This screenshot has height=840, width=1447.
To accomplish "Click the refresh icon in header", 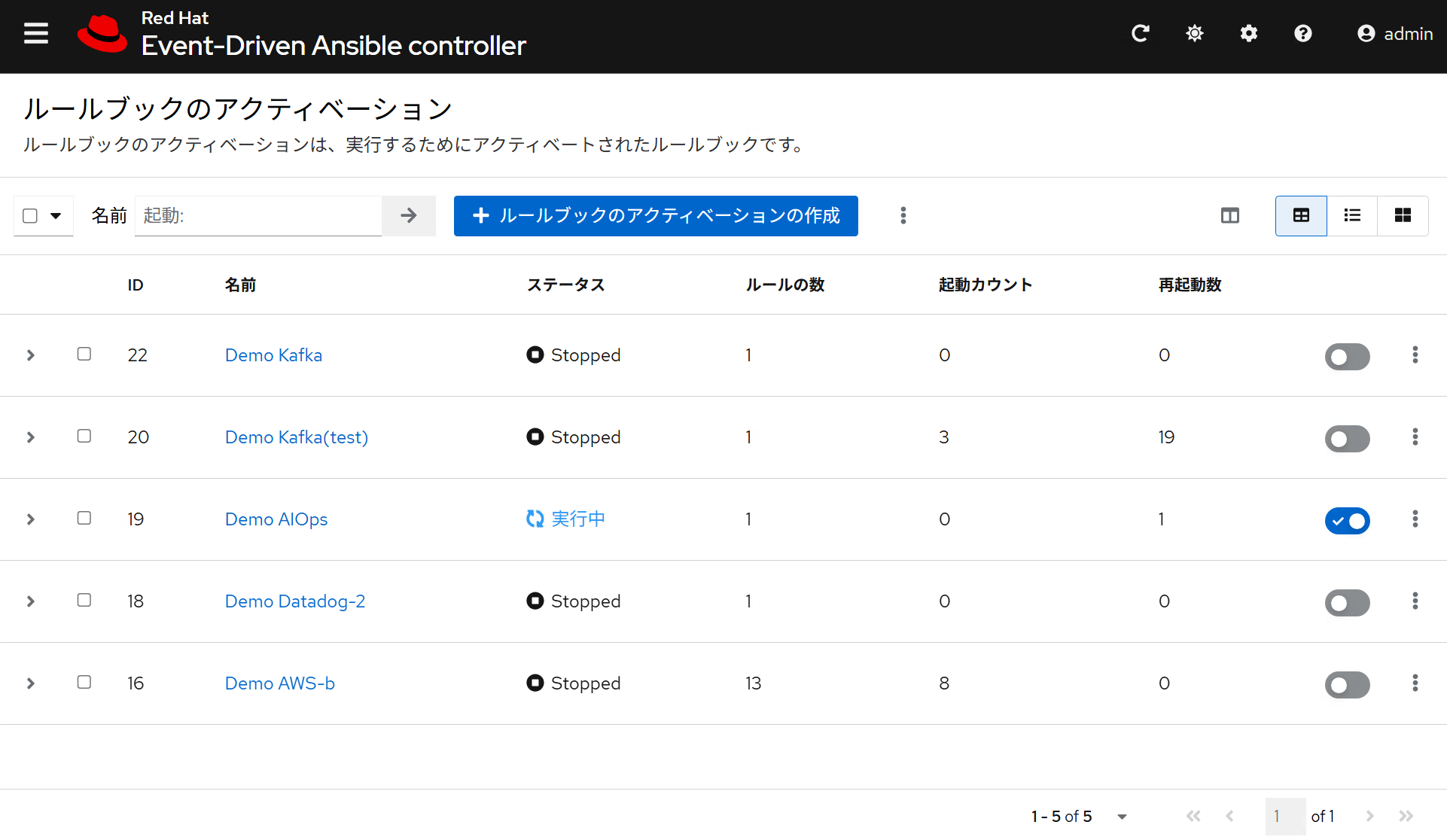I will pyautogui.click(x=1140, y=33).
